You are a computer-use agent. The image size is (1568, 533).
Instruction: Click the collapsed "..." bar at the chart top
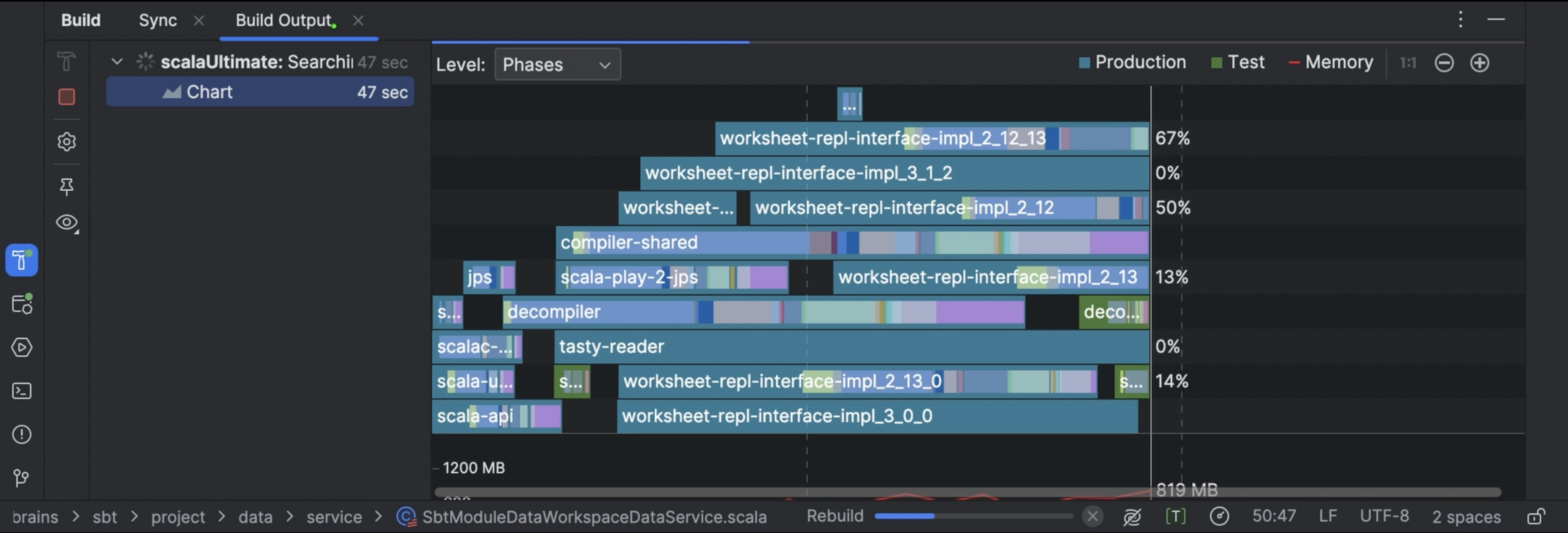click(x=850, y=103)
